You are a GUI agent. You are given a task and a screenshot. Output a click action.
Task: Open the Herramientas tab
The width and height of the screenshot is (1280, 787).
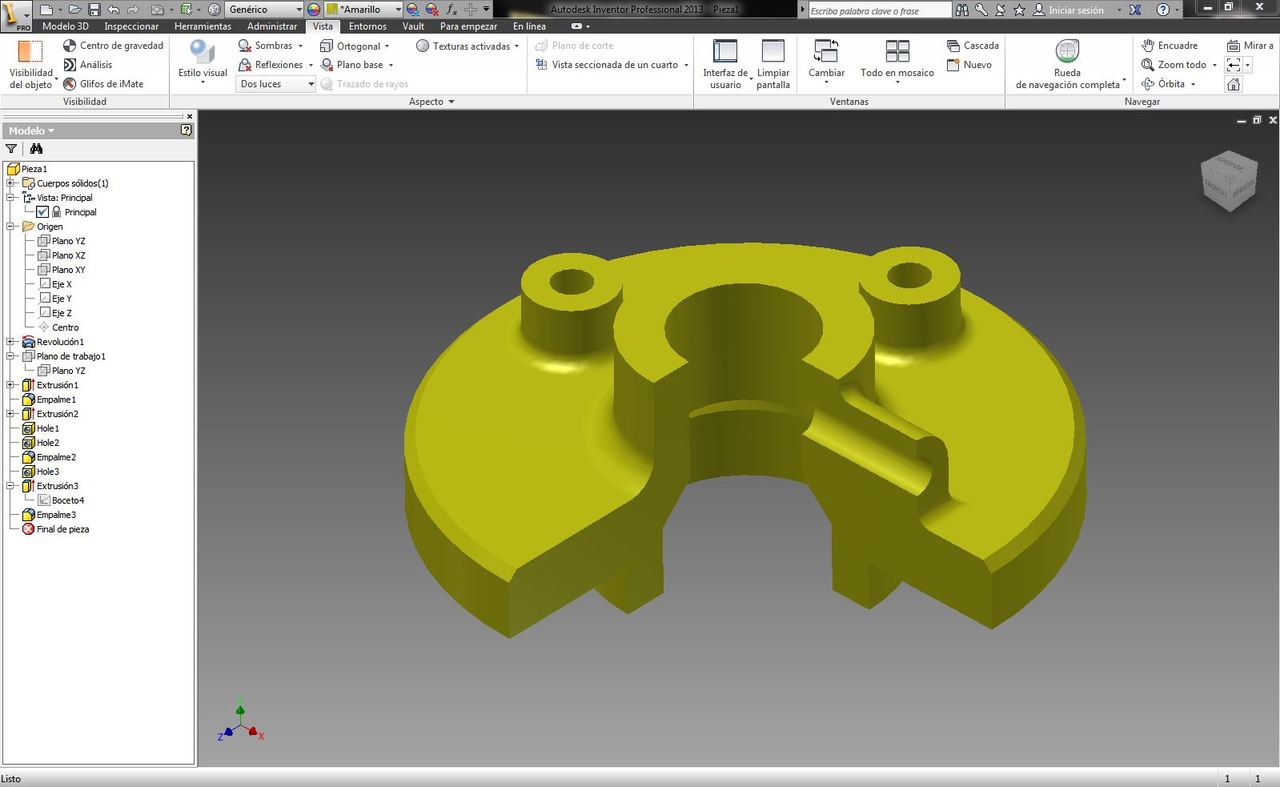[x=203, y=26]
